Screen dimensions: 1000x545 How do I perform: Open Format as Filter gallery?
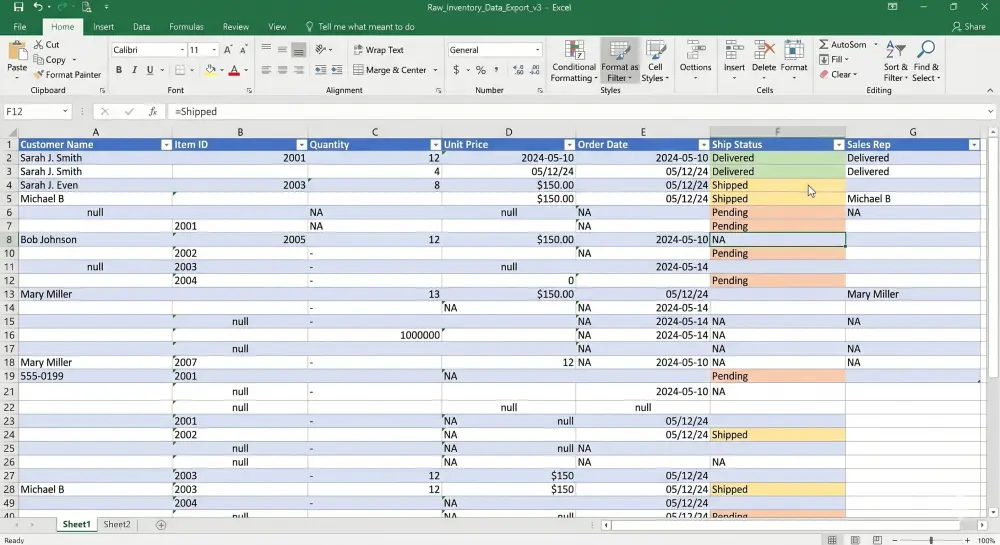click(619, 61)
